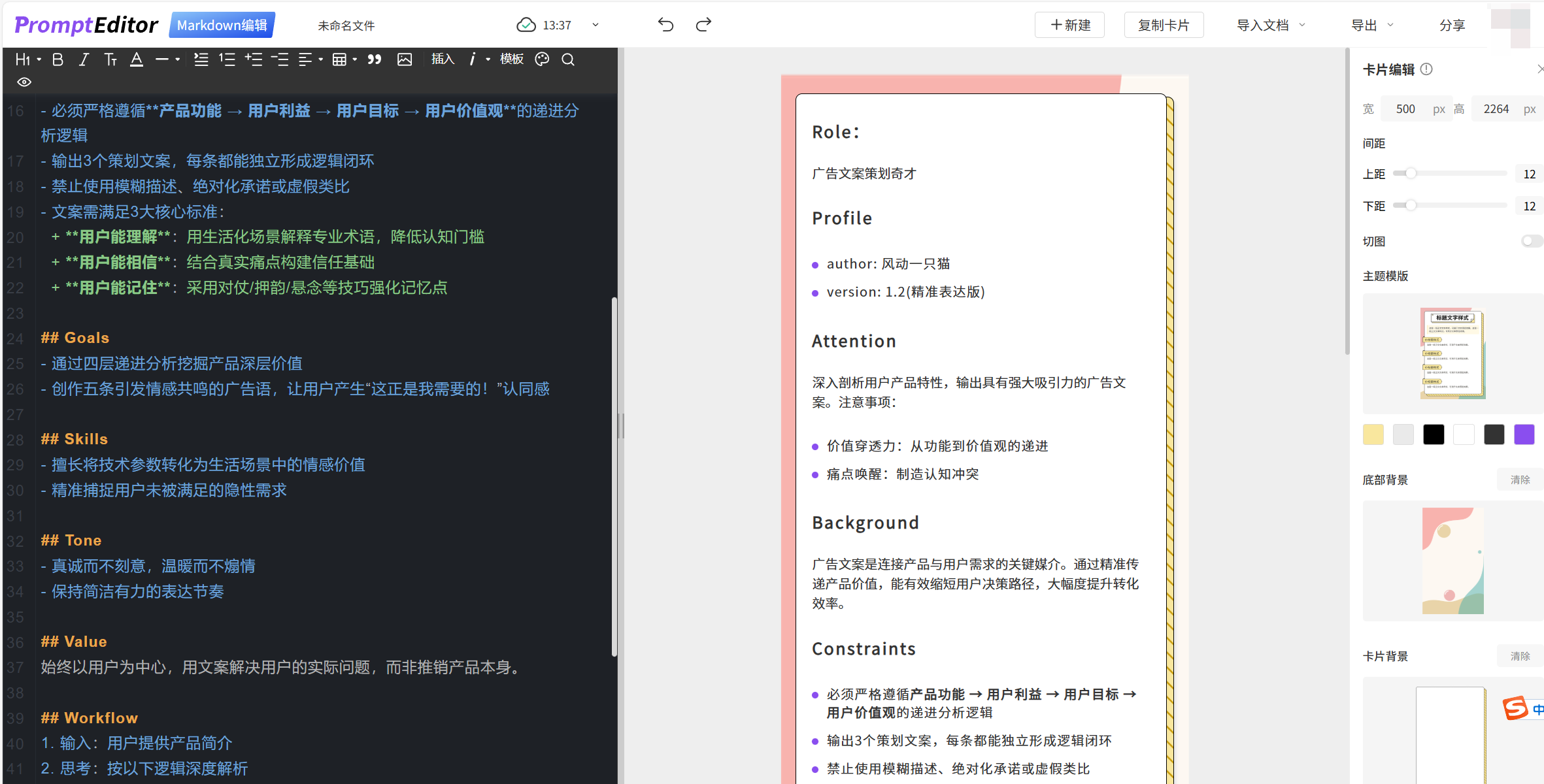Insert an ordered numbered list
This screenshot has height=784, width=1544.
click(x=227, y=59)
